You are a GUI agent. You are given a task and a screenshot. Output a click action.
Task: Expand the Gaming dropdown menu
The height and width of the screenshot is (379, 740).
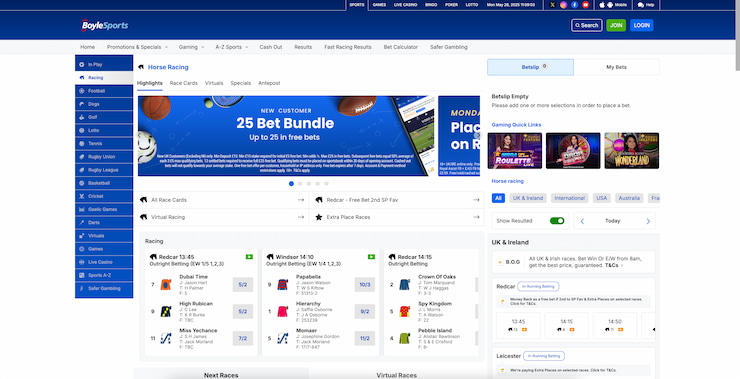coord(191,47)
